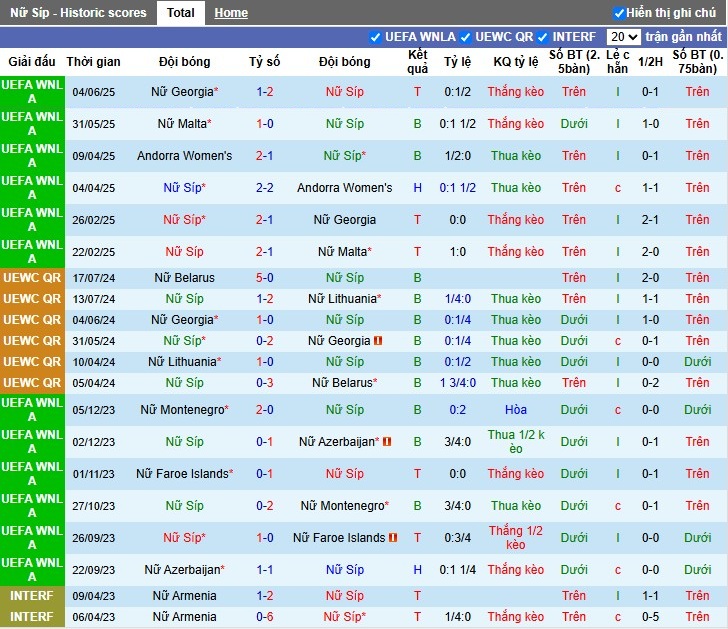Open the Nữ Belarus 5-0 match score
This screenshot has height=629, width=728.
(x=265, y=278)
